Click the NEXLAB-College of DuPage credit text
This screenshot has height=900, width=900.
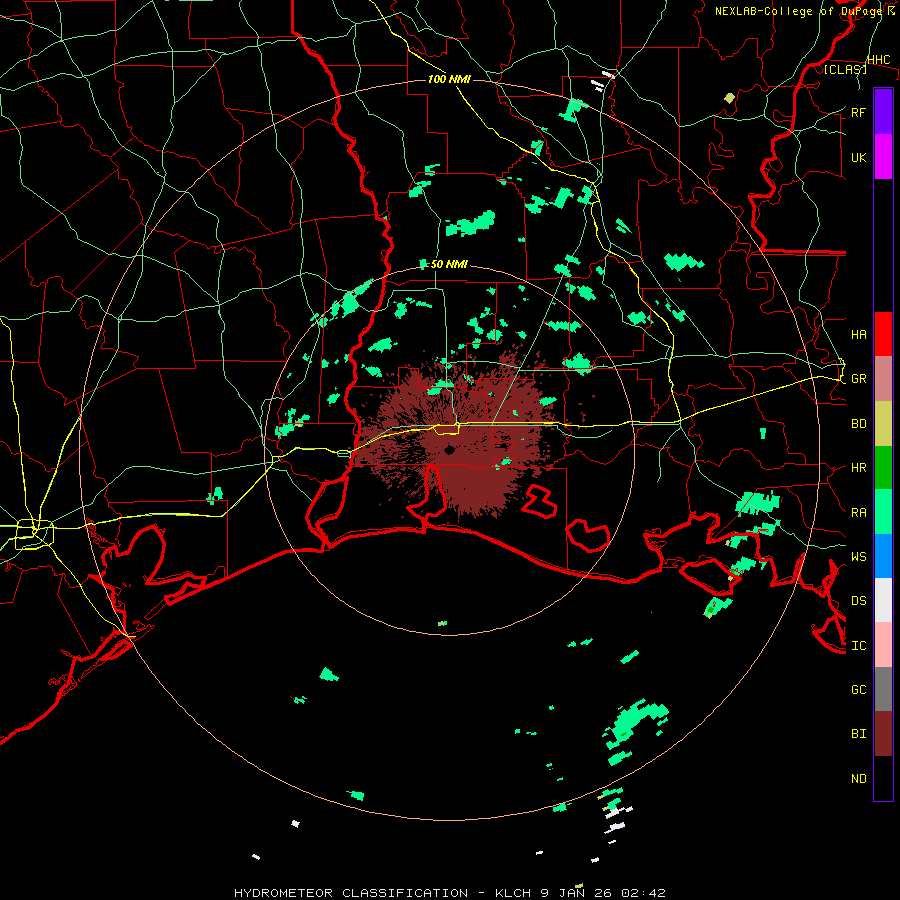click(x=800, y=11)
